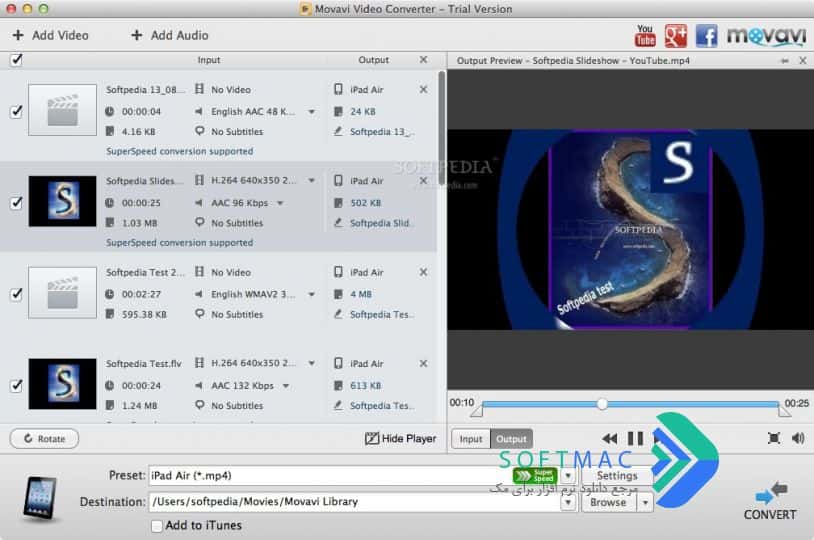This screenshot has width=814, height=540.
Task: Click the Browse button
Action: click(x=608, y=503)
